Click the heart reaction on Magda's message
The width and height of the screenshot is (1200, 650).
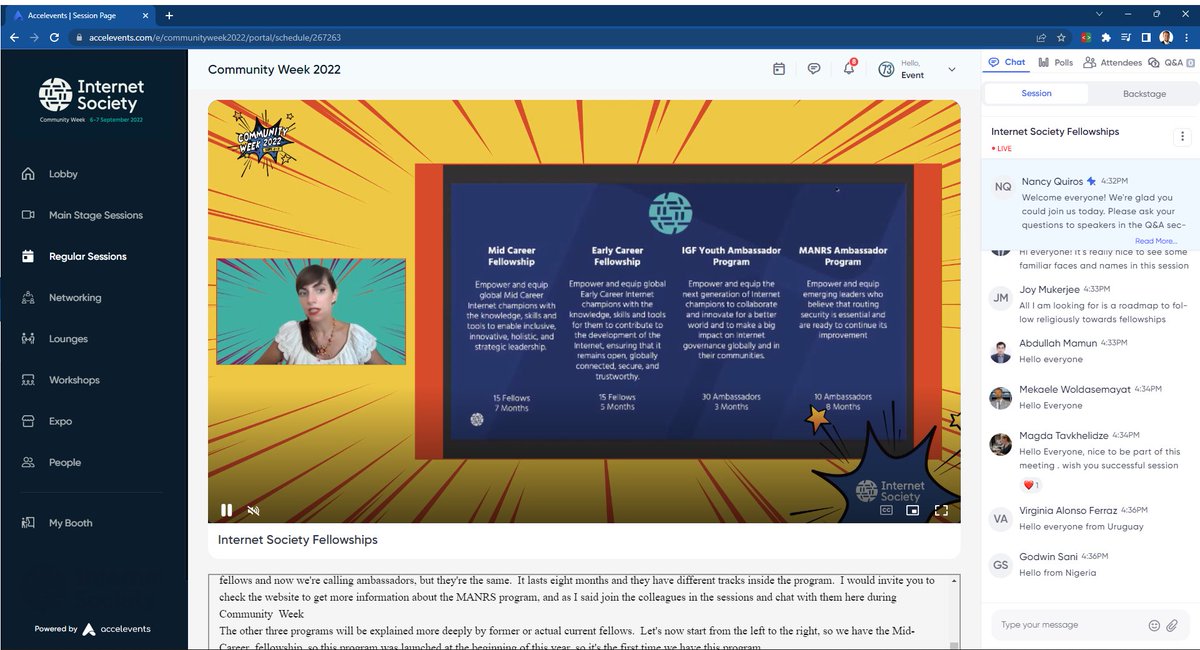tap(1031, 485)
